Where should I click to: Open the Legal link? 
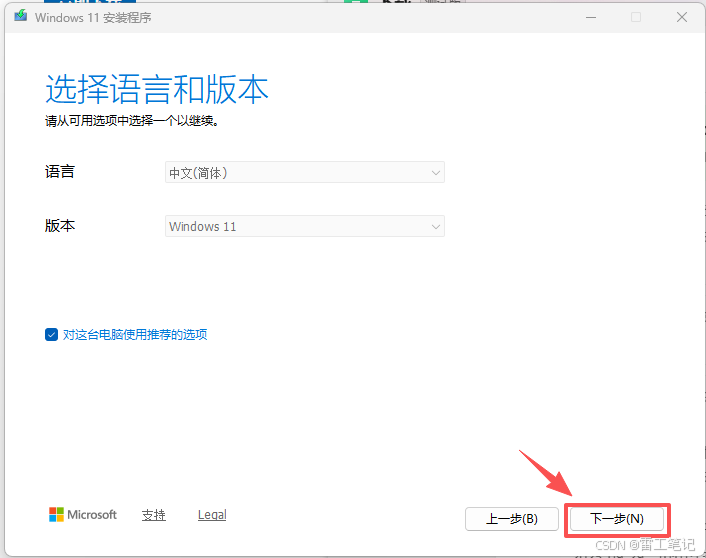[x=212, y=515]
